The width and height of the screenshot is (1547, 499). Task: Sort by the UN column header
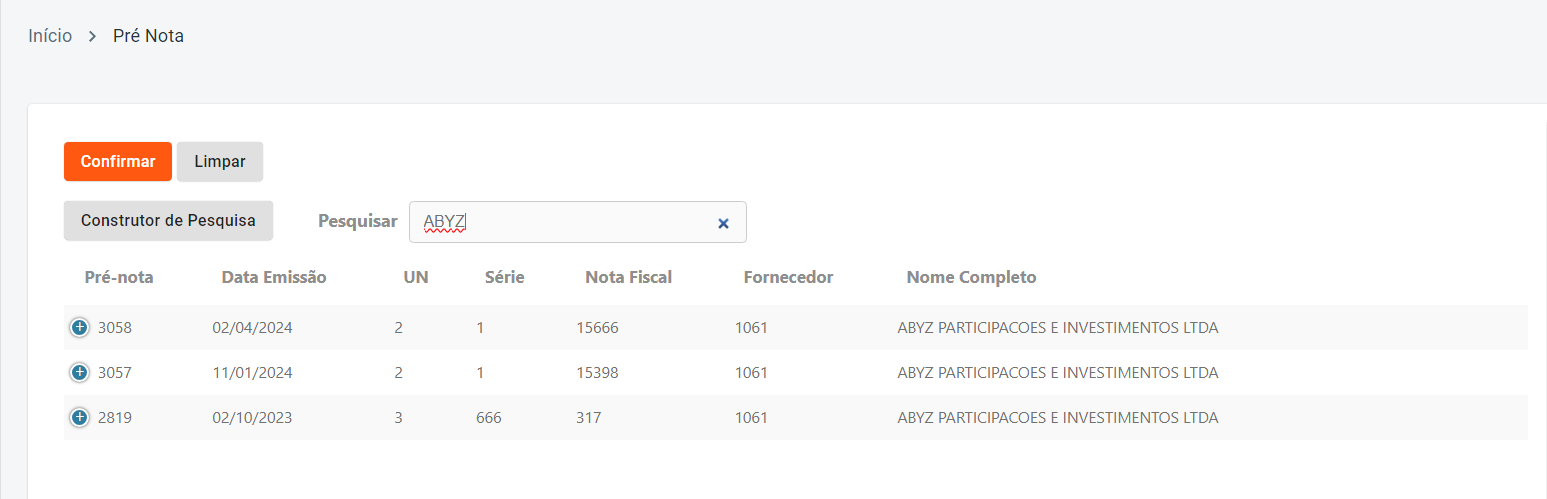[x=415, y=277]
